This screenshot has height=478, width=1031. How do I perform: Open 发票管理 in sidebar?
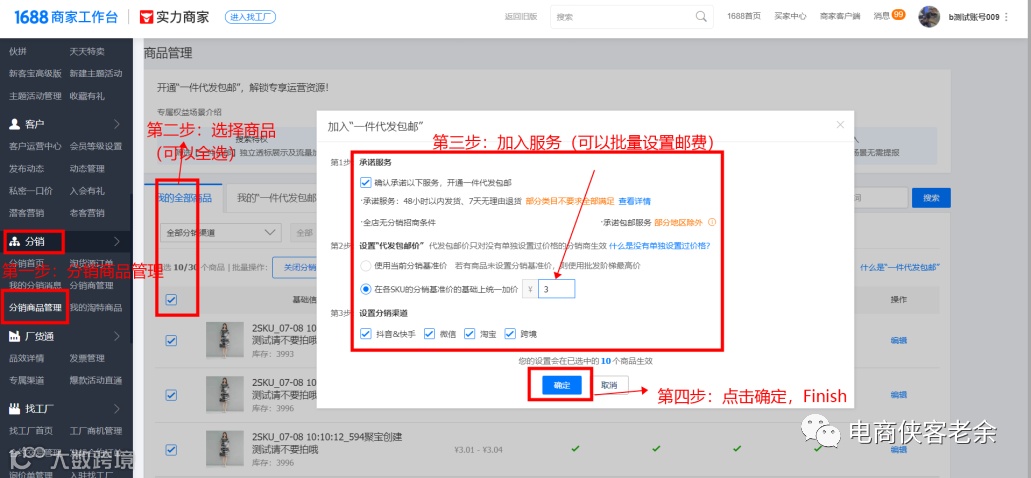[87, 358]
